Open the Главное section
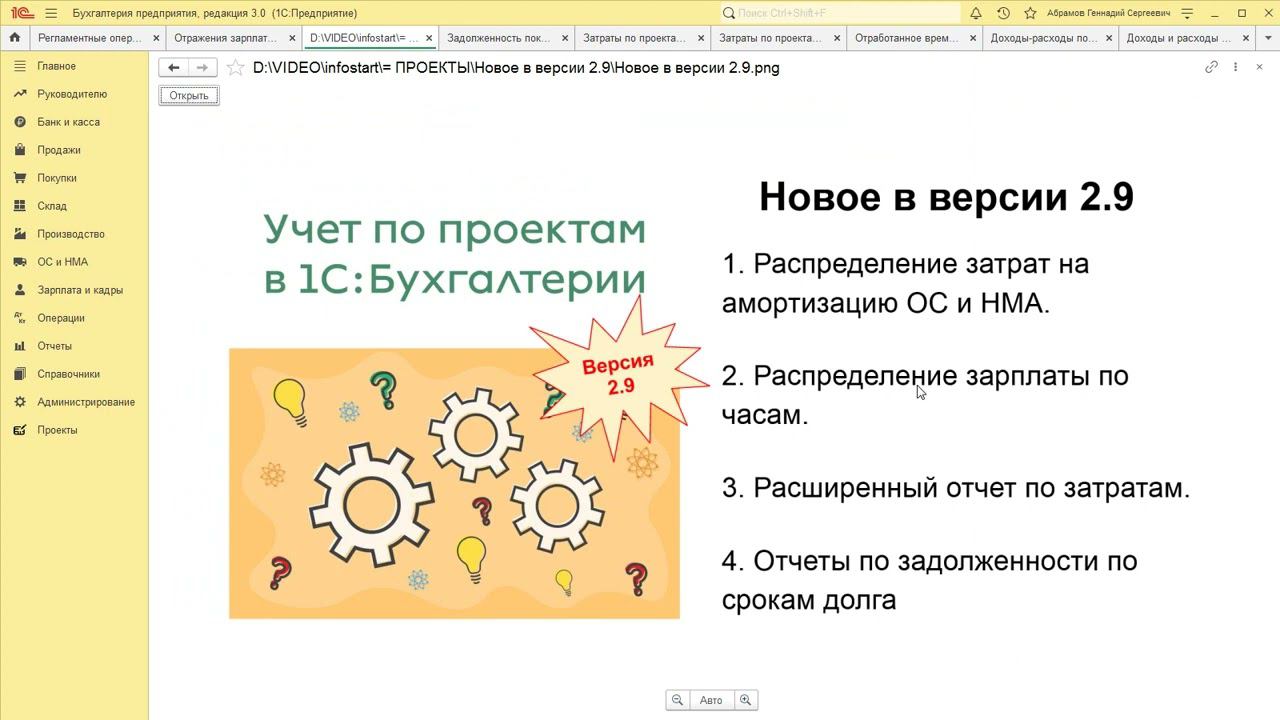 coord(74,66)
